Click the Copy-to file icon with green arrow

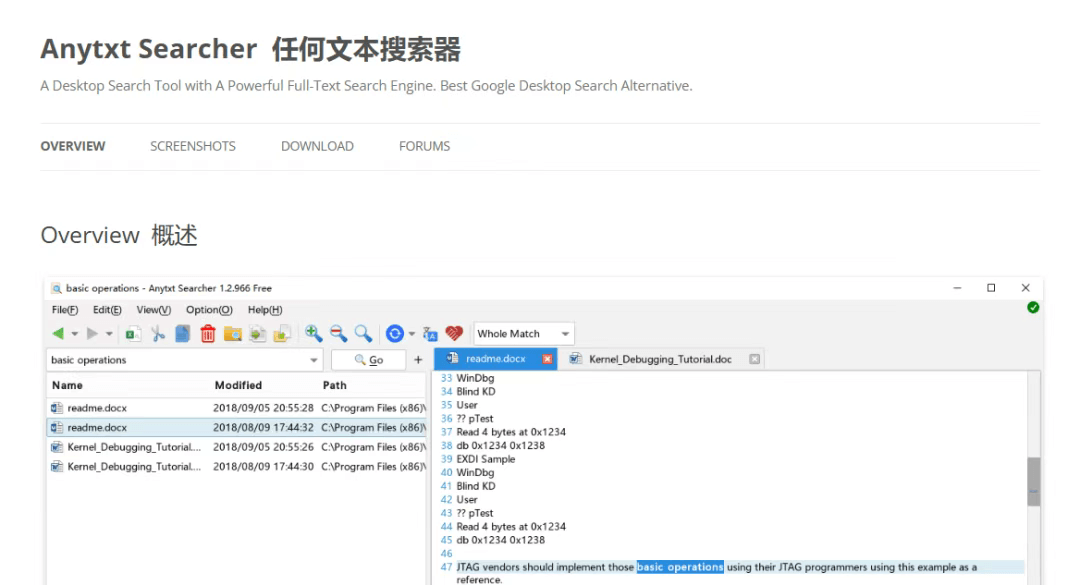coord(258,334)
